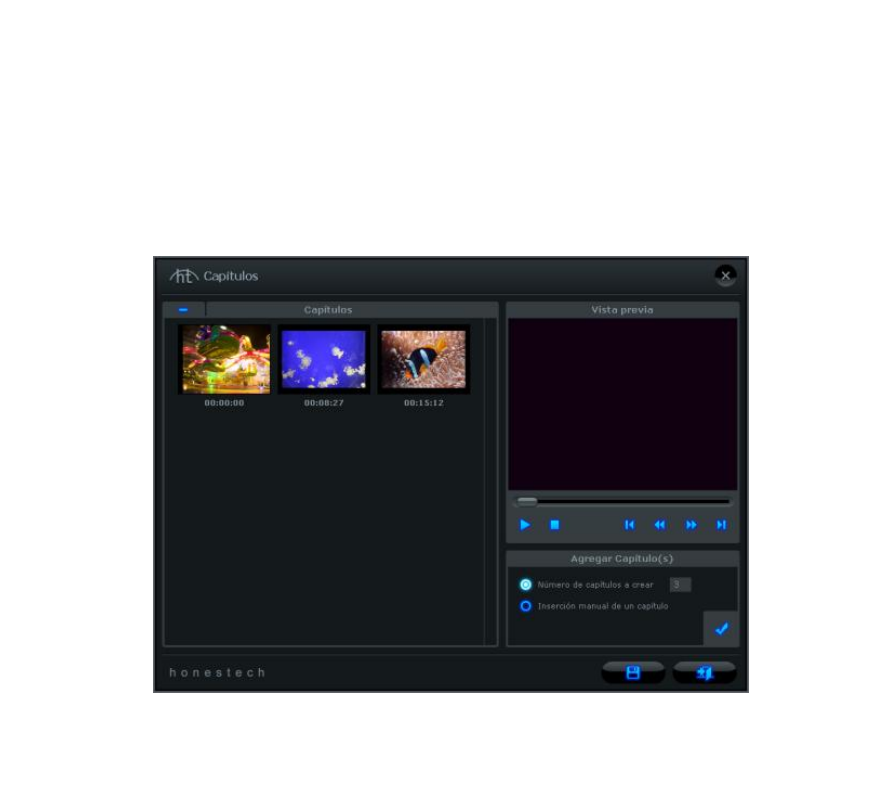Click the preview seek slider handle

coord(527,501)
